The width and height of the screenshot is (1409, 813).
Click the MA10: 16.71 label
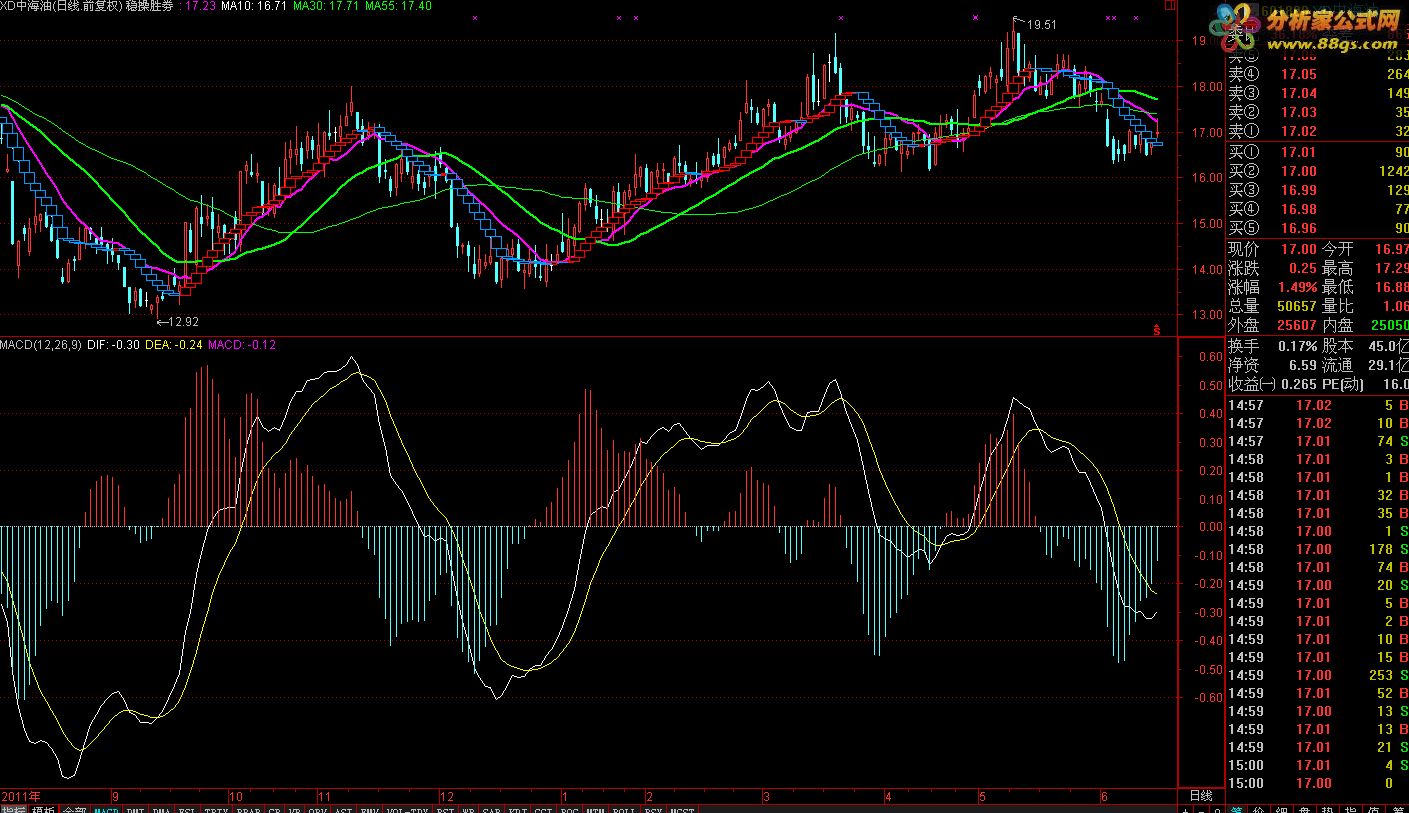(x=254, y=6)
